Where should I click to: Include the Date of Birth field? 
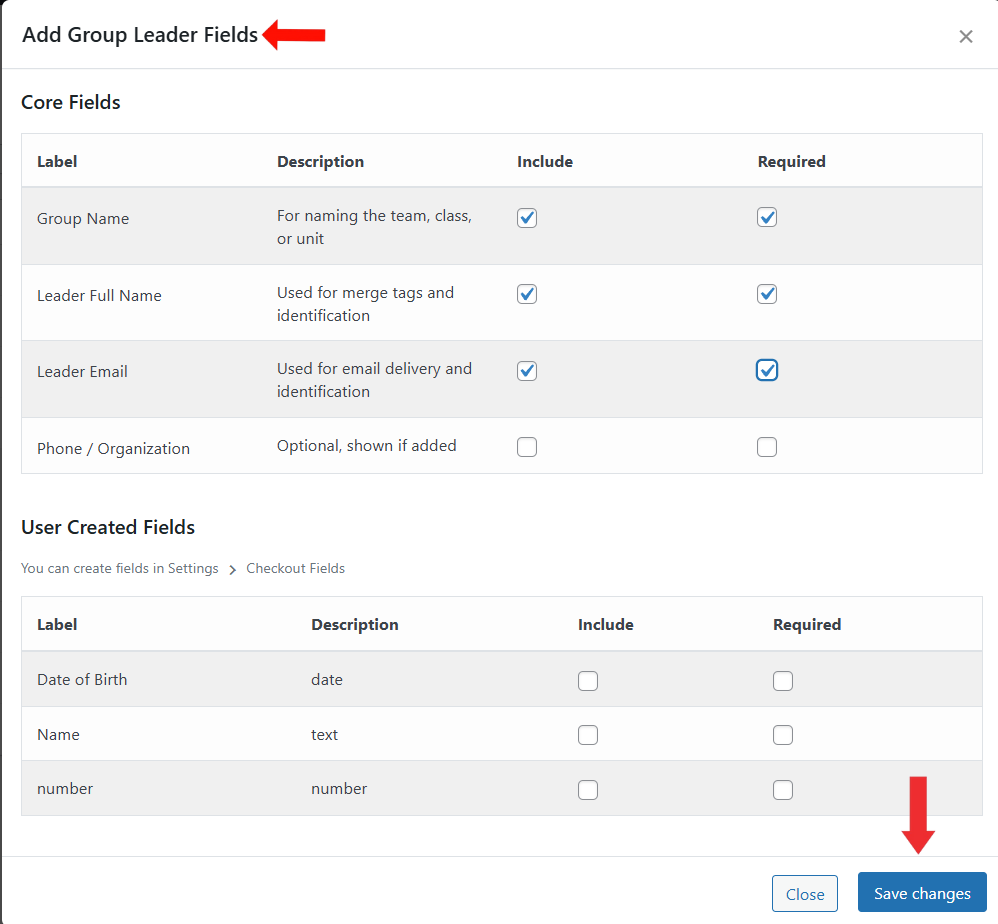pyautogui.click(x=588, y=681)
